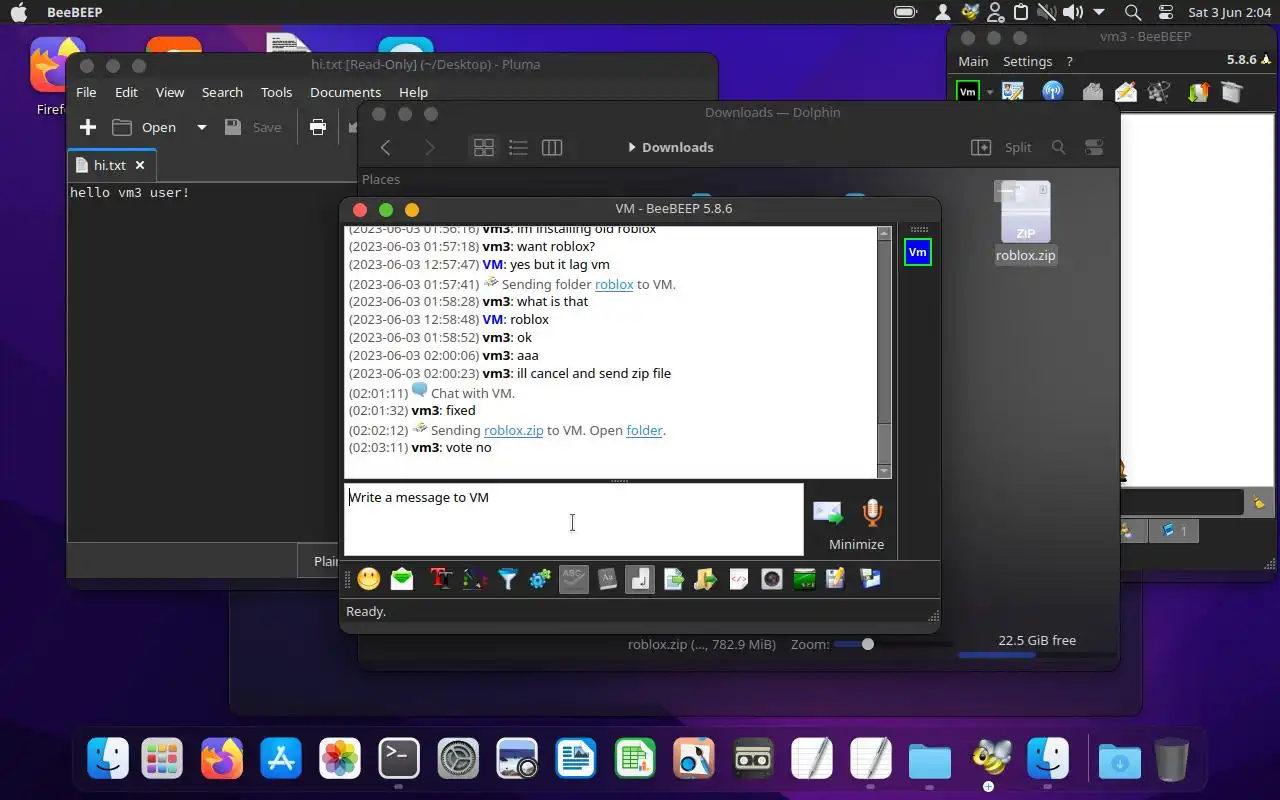1280x800 pixels.
Task: Click the green board icon in chat toolbar
Action: (804, 579)
